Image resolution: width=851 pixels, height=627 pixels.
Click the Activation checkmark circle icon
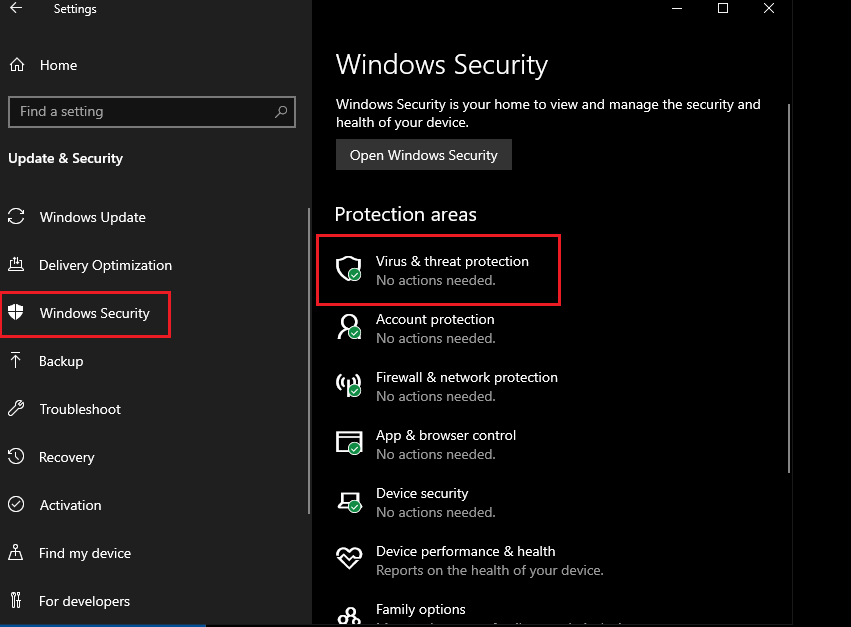tap(16, 504)
